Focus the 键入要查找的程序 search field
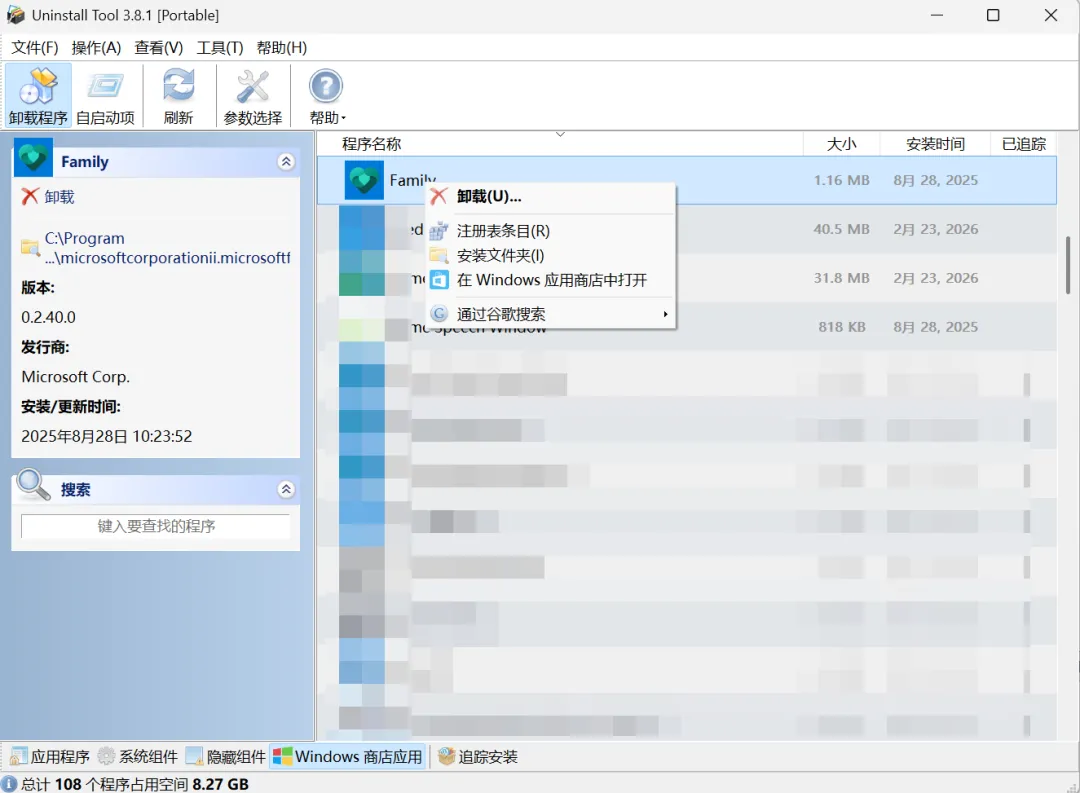The width and height of the screenshot is (1080, 793). (156, 526)
